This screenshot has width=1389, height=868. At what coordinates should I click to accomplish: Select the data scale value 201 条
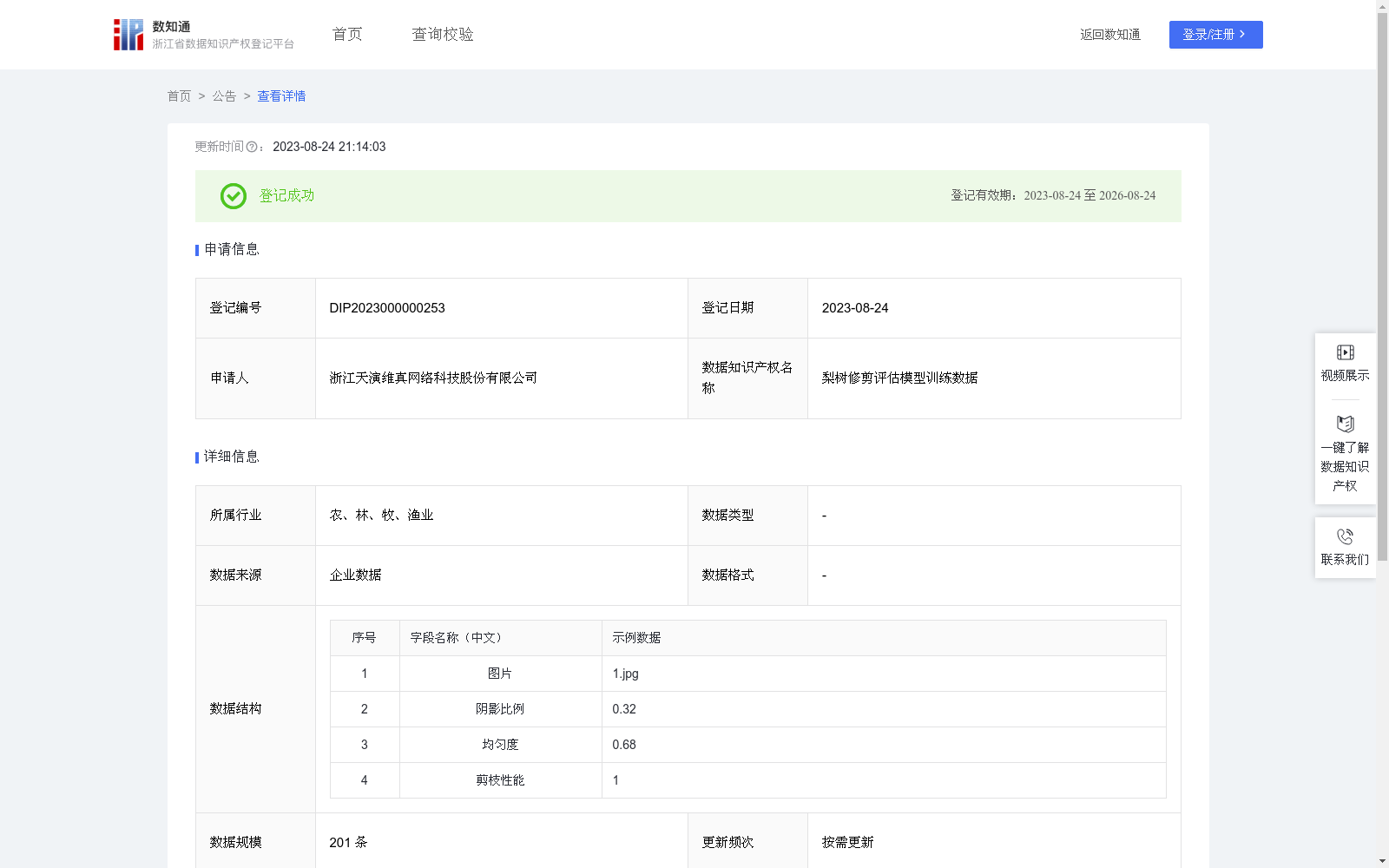click(x=348, y=843)
